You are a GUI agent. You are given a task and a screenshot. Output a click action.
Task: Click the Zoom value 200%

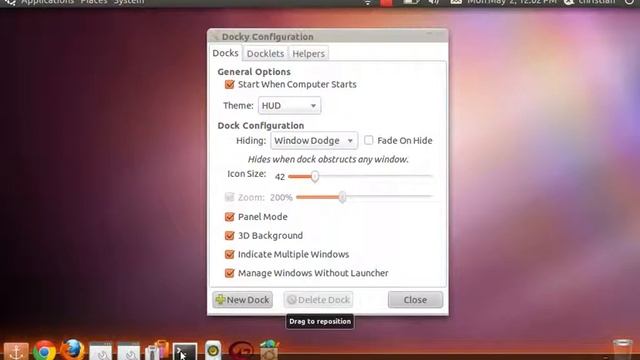coord(281,198)
